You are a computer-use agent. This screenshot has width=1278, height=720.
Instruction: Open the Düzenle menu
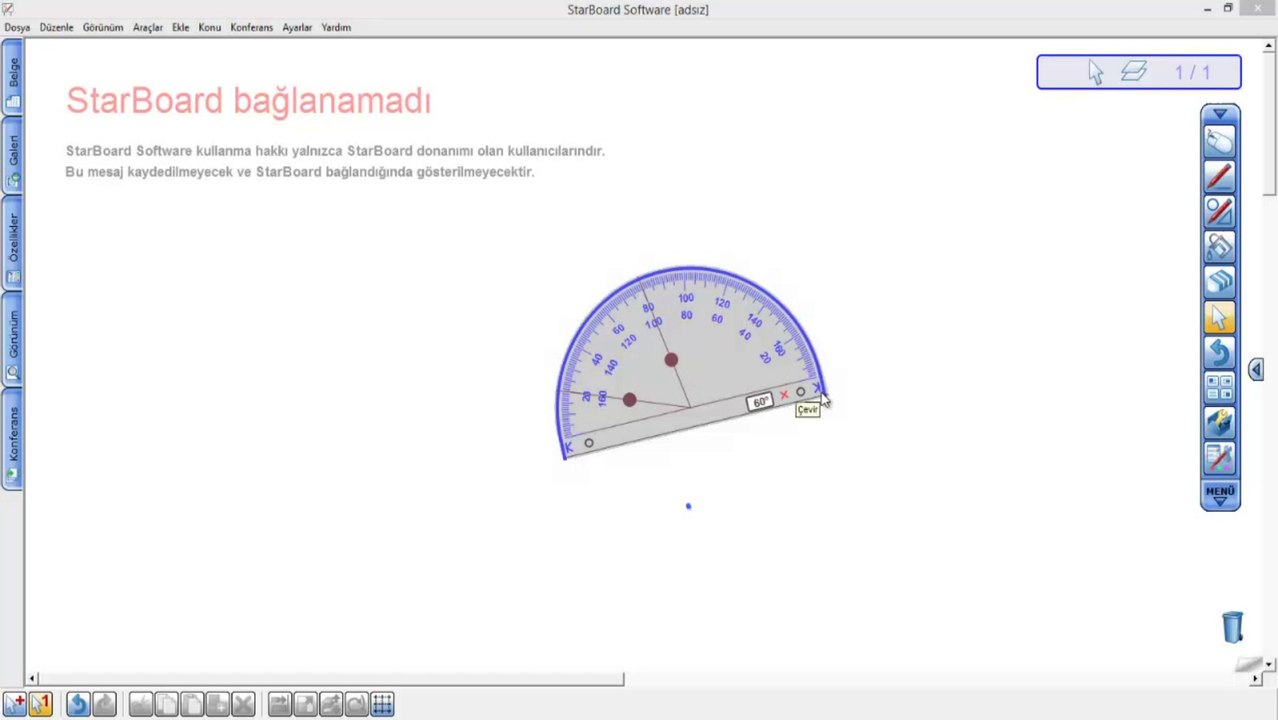pyautogui.click(x=56, y=27)
